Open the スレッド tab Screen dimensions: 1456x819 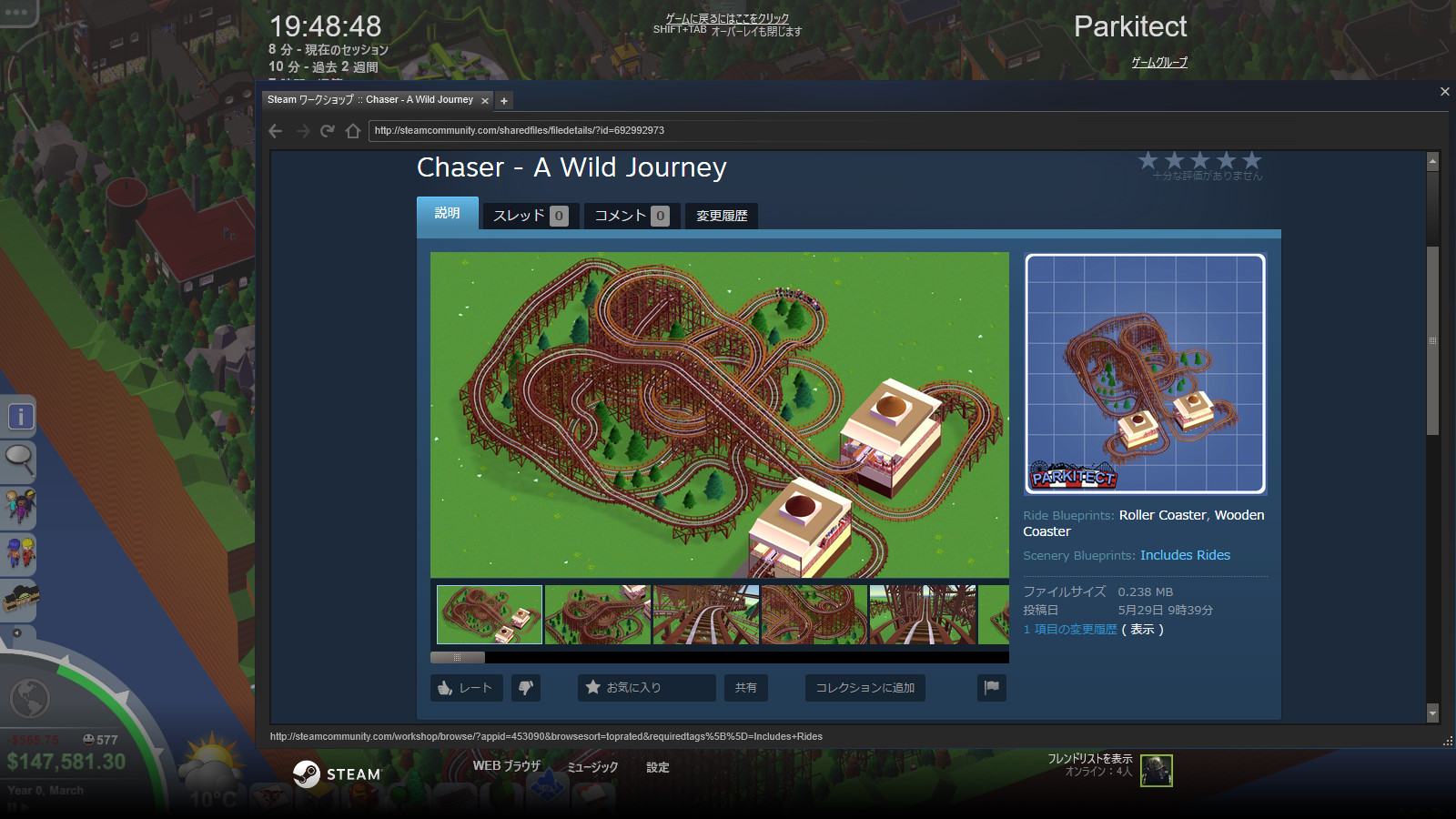coord(531,216)
